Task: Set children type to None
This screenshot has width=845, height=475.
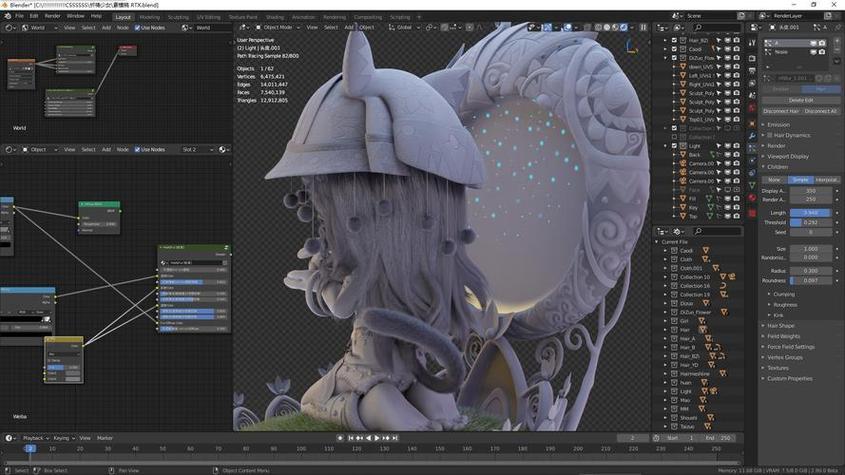Action: click(x=775, y=180)
